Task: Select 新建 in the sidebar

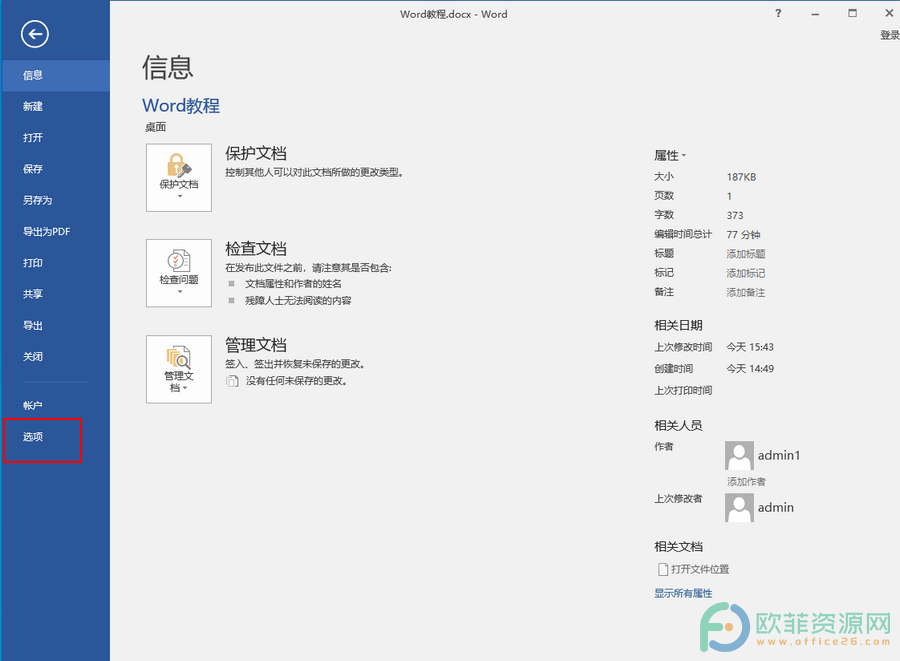Action: coord(55,107)
